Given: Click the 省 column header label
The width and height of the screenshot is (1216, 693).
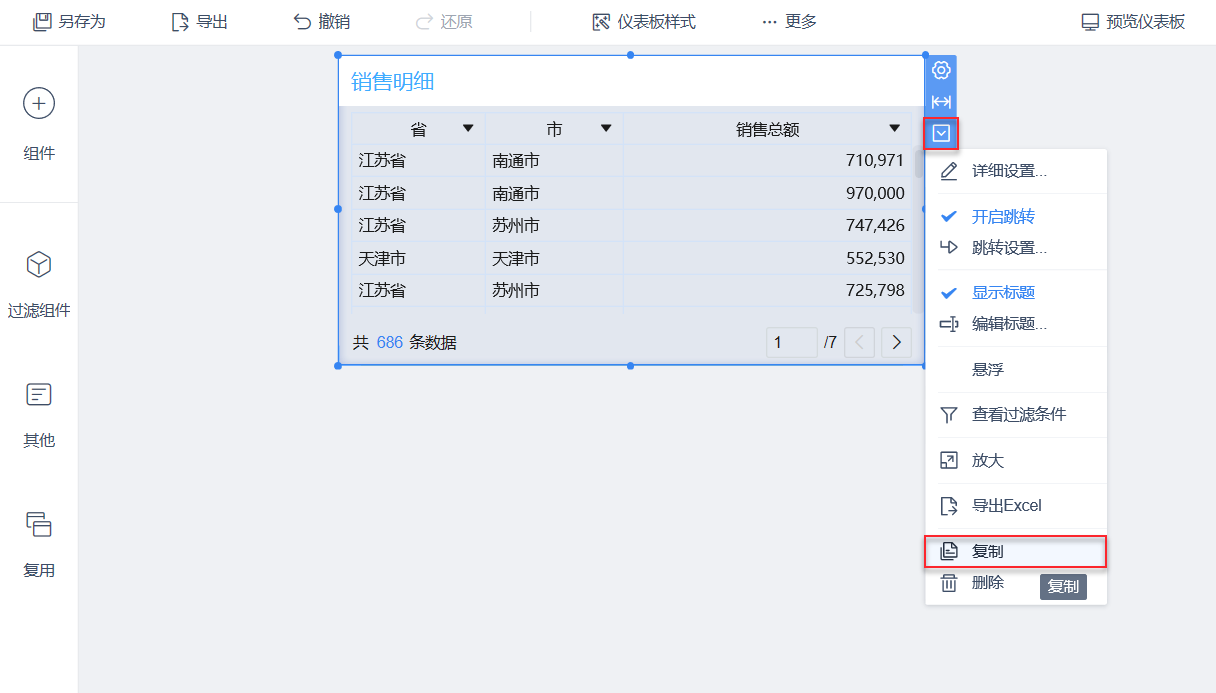Looking at the screenshot, I should click(x=419, y=129).
